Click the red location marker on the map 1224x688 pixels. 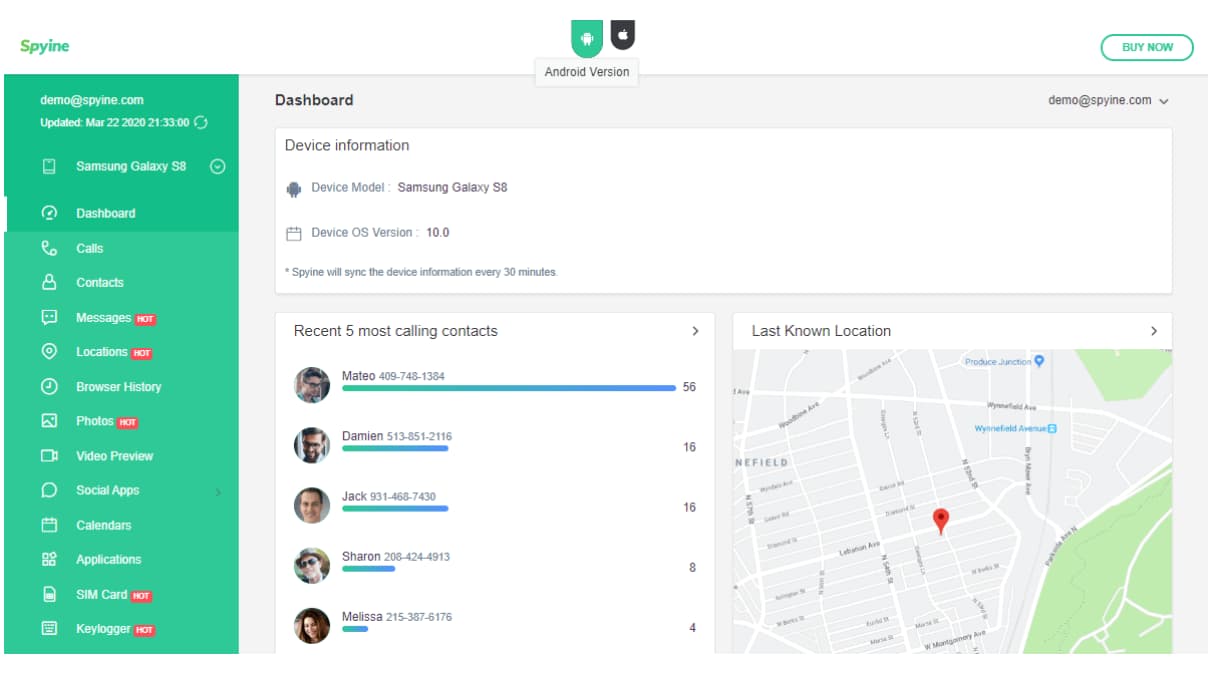point(940,521)
